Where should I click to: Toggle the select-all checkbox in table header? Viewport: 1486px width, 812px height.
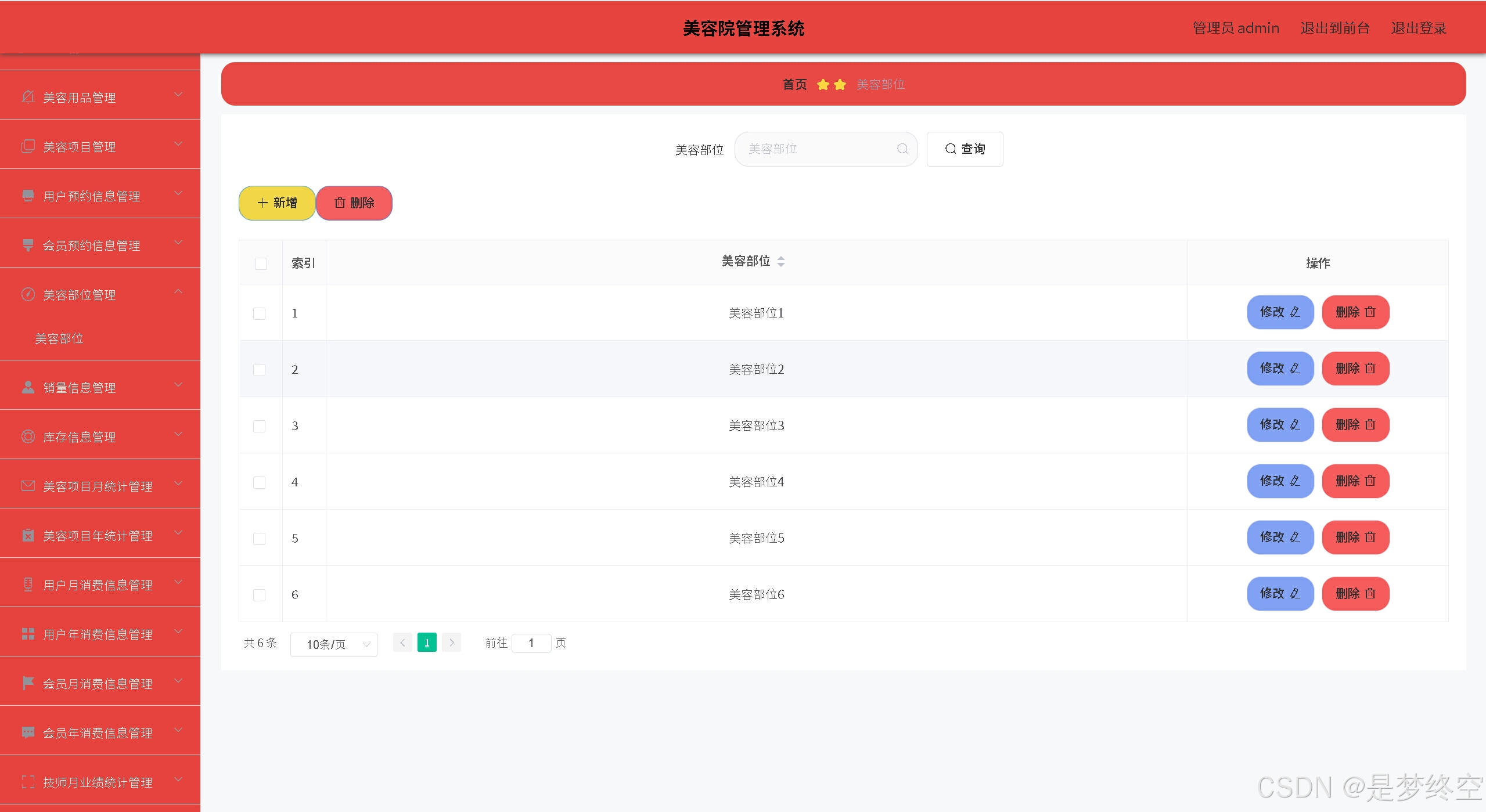(x=261, y=264)
